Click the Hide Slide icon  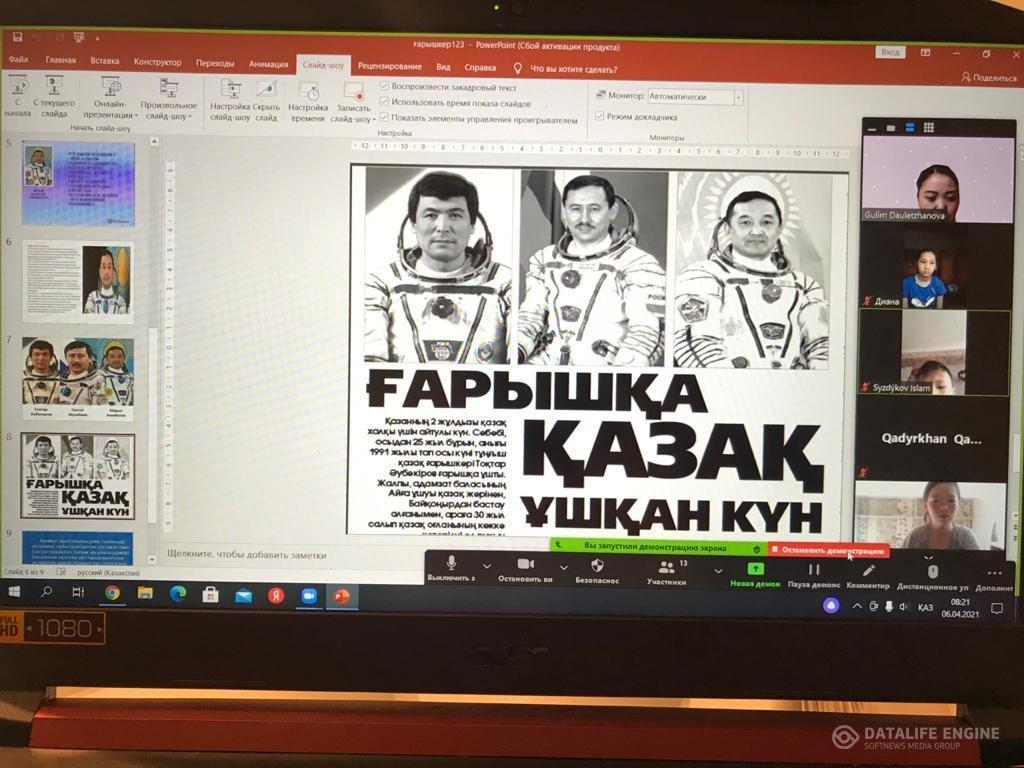click(266, 98)
